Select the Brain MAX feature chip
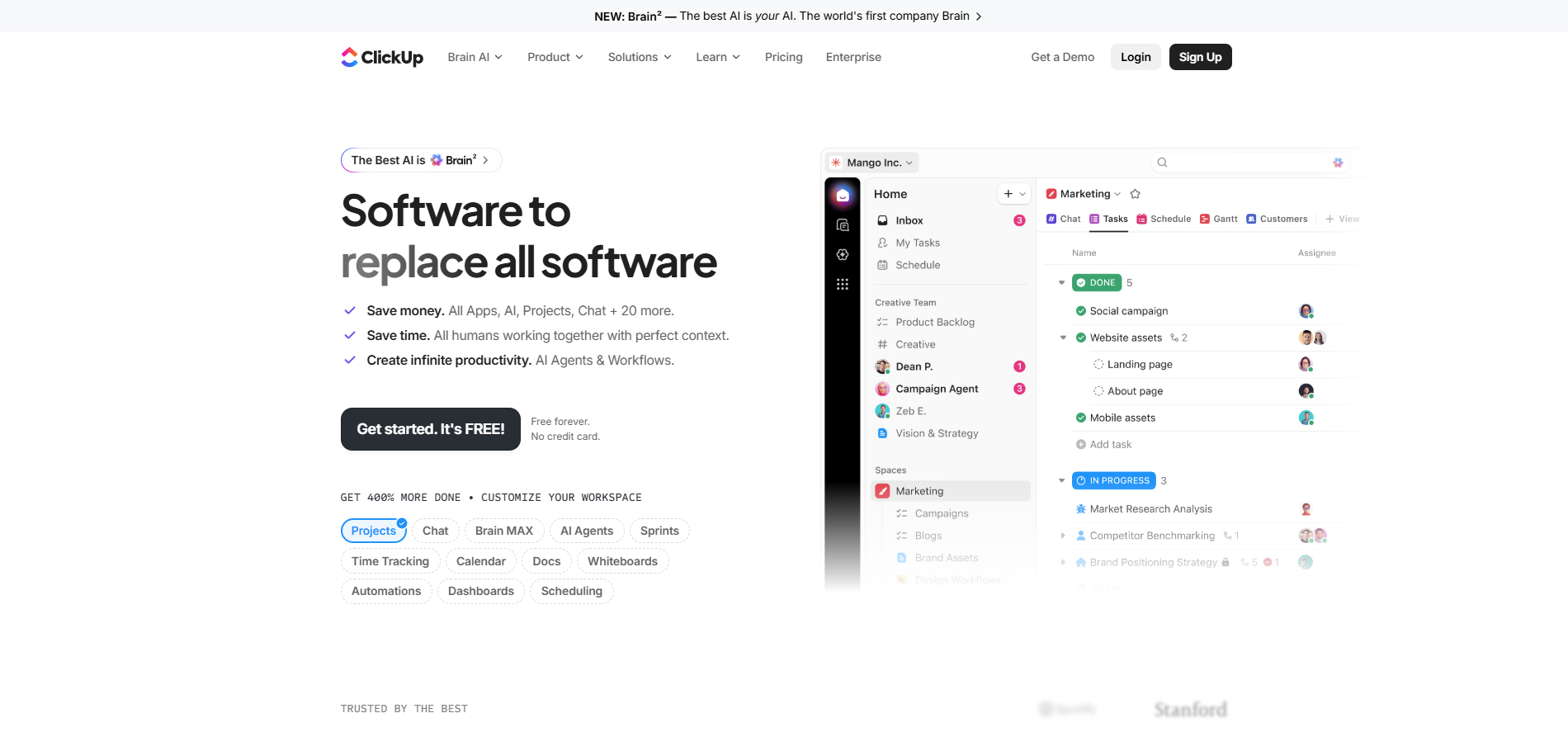Viewport: 1568px width, 751px height. pos(504,531)
